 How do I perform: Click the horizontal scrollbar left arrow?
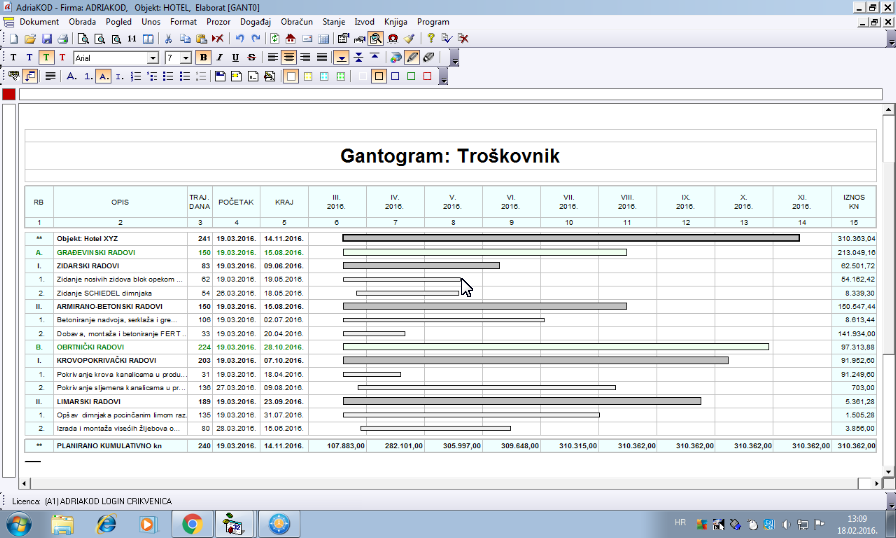click(x=24, y=483)
